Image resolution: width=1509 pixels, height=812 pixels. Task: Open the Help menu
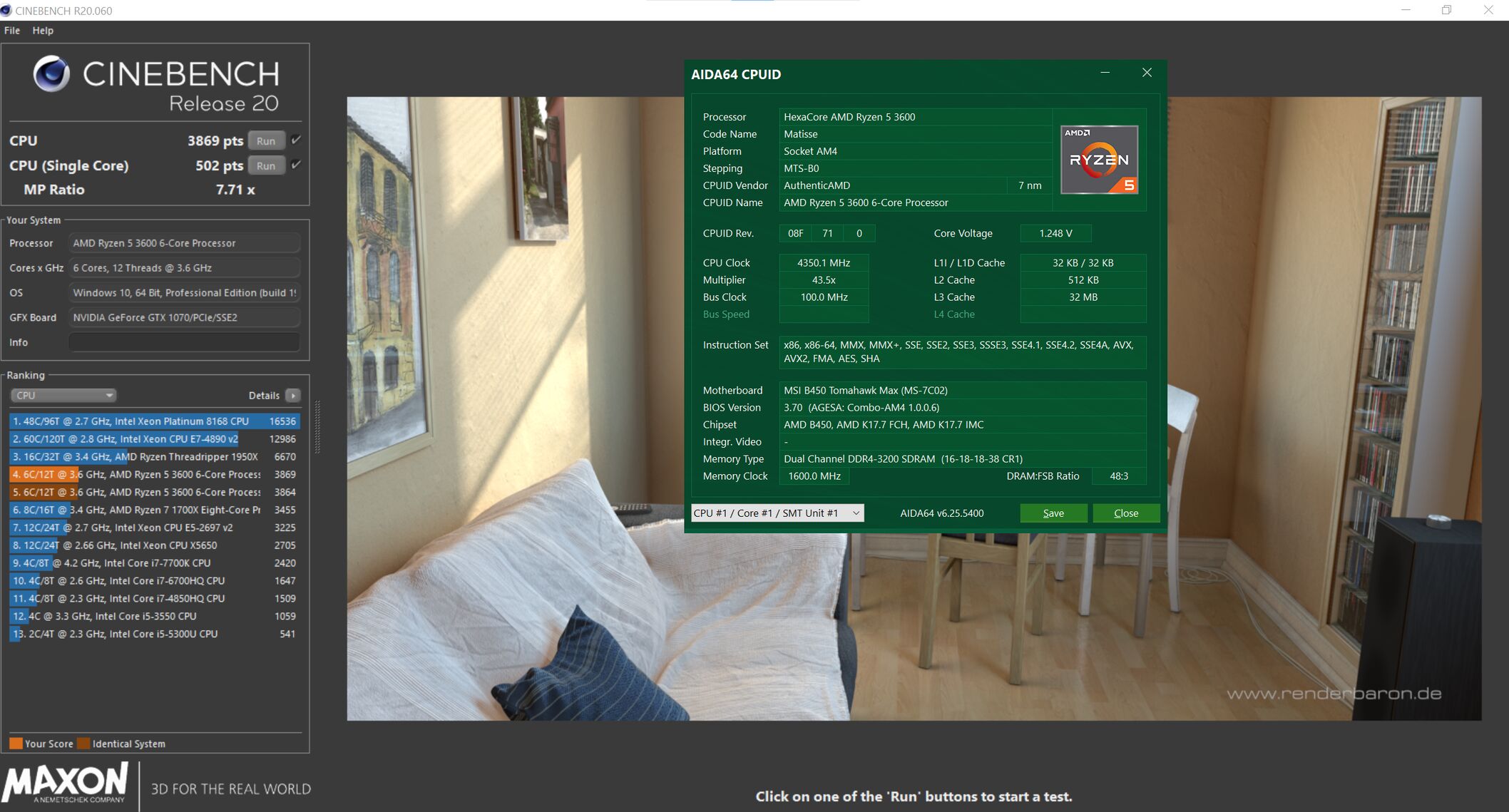[x=43, y=31]
